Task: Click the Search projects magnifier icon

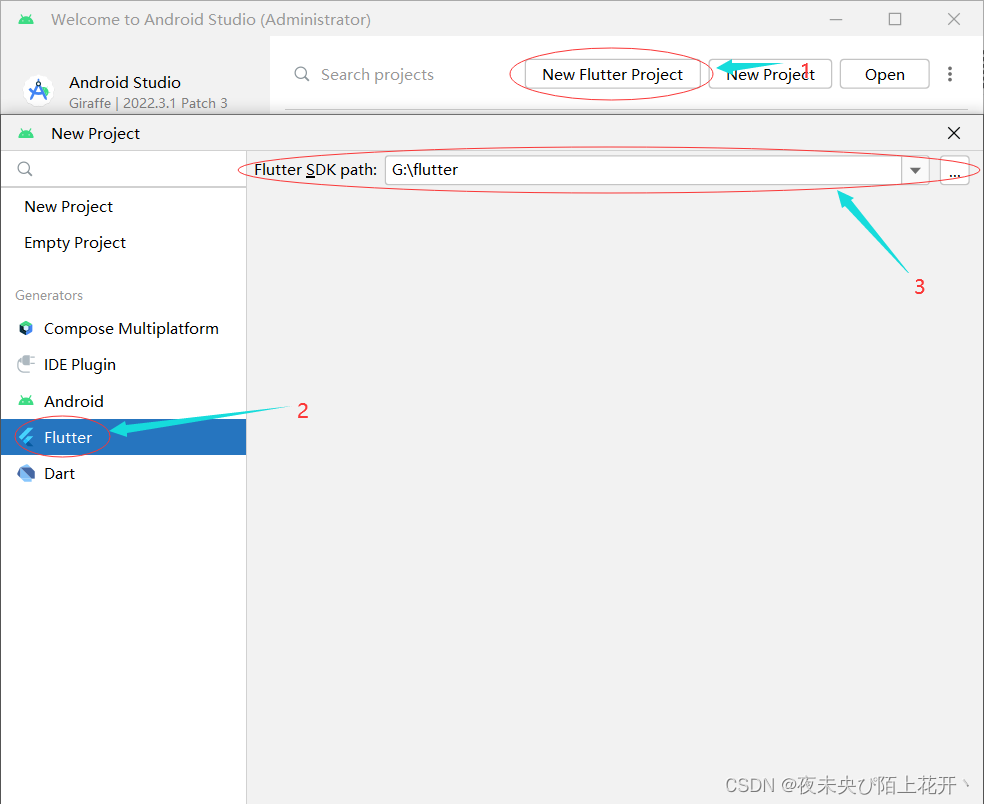Action: click(302, 74)
